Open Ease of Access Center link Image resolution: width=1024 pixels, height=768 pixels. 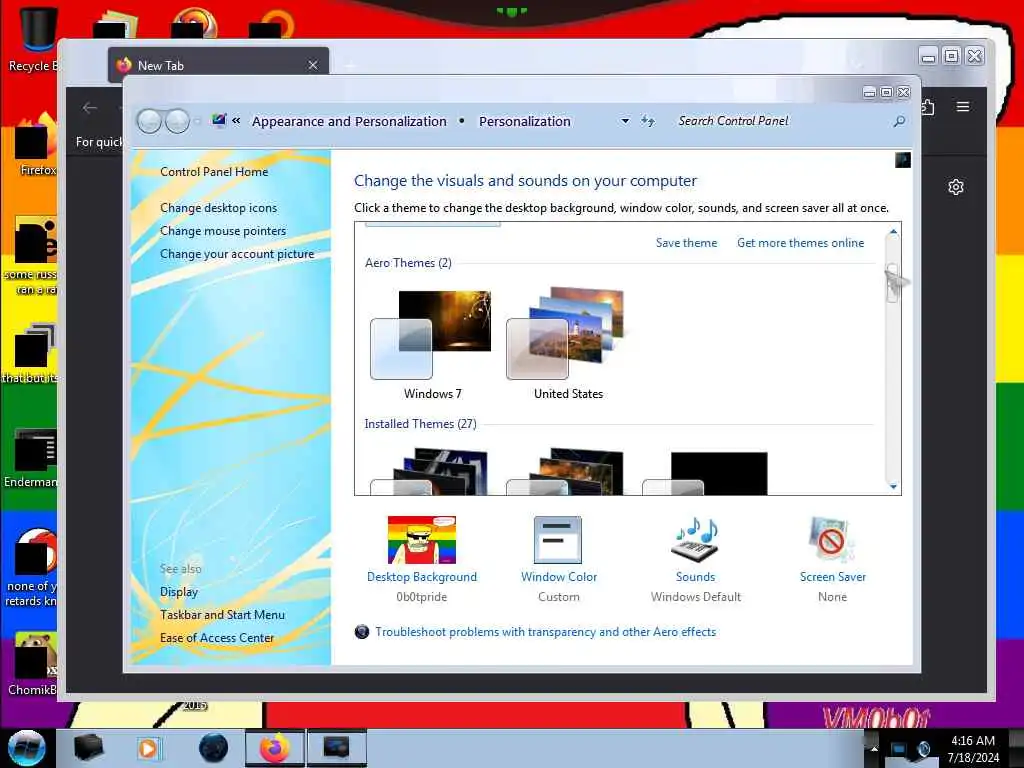coord(217,637)
